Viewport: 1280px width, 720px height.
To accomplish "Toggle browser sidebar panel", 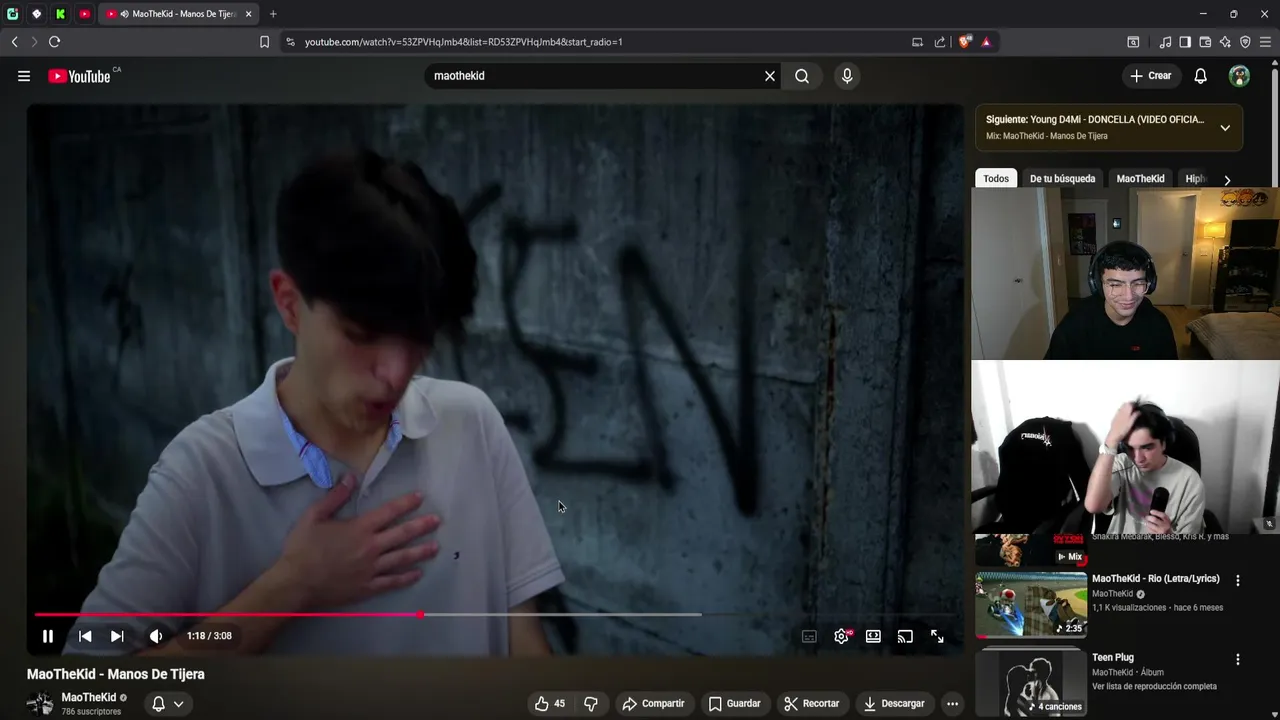I will point(1185,42).
